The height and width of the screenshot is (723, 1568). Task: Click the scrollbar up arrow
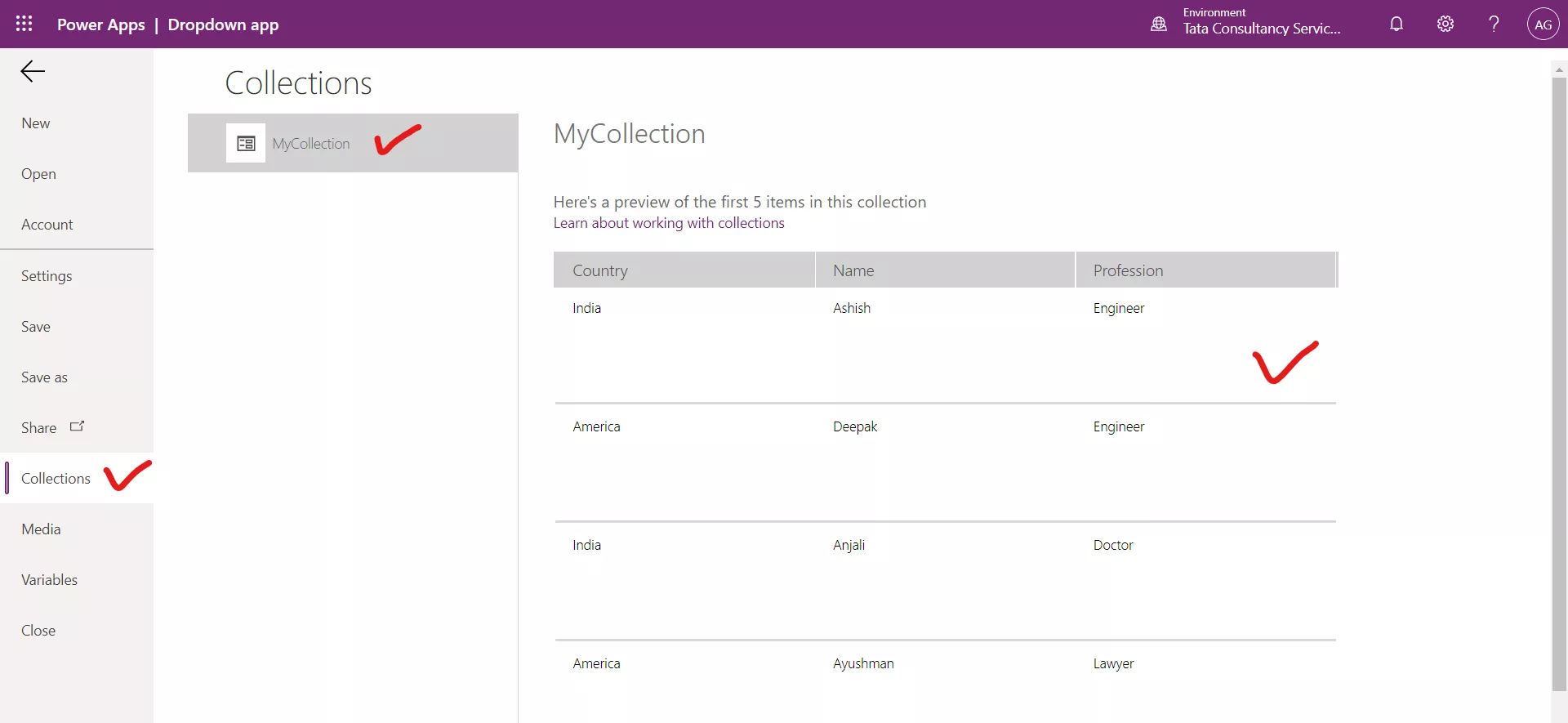(x=1559, y=69)
